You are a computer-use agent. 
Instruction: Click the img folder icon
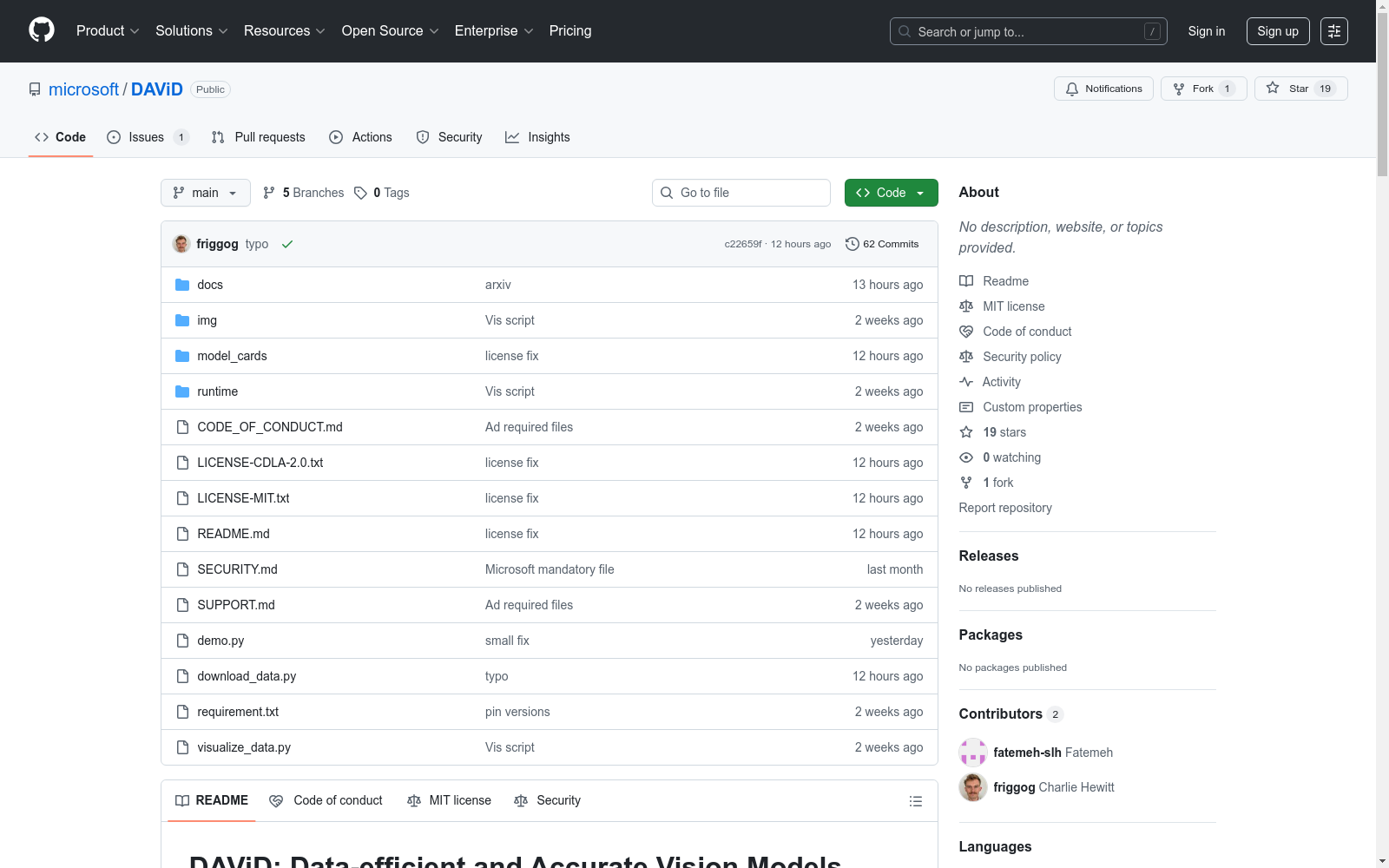(182, 320)
